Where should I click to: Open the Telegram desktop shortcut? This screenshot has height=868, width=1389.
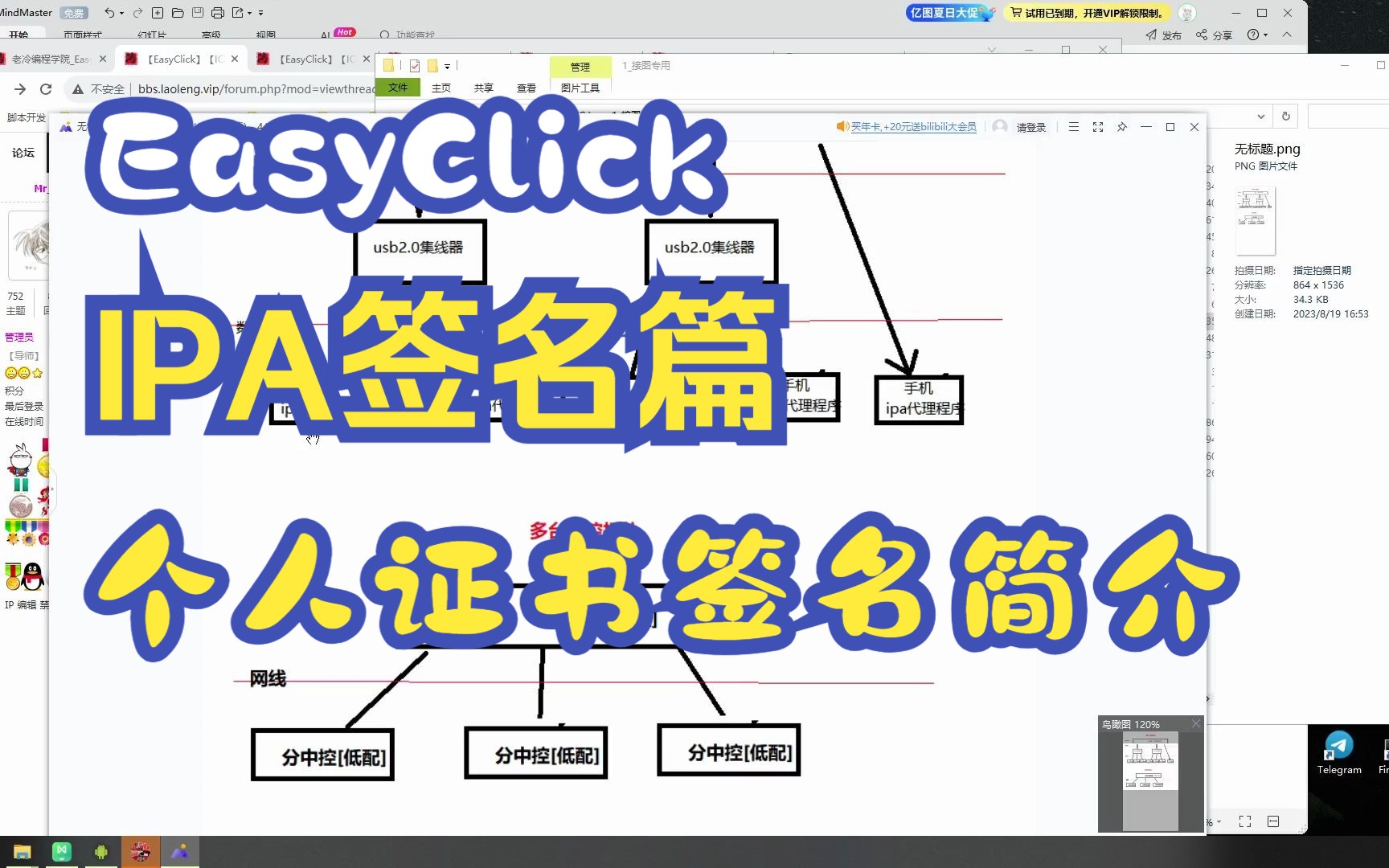[x=1339, y=753]
